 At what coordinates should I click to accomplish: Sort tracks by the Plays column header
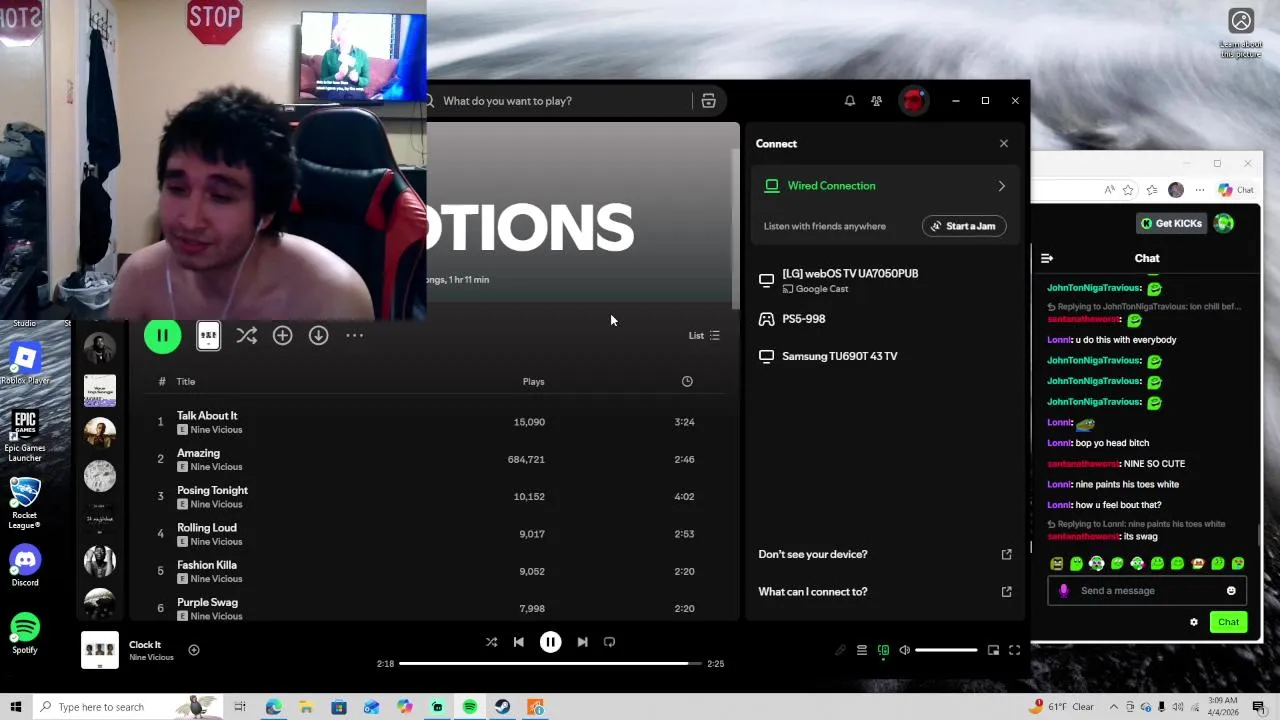(533, 382)
